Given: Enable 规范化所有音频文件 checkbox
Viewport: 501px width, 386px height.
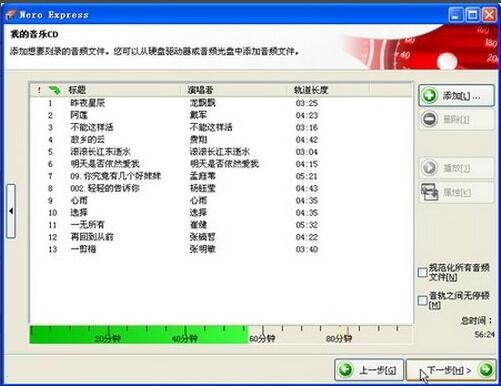Looking at the screenshot, I should pos(422,272).
